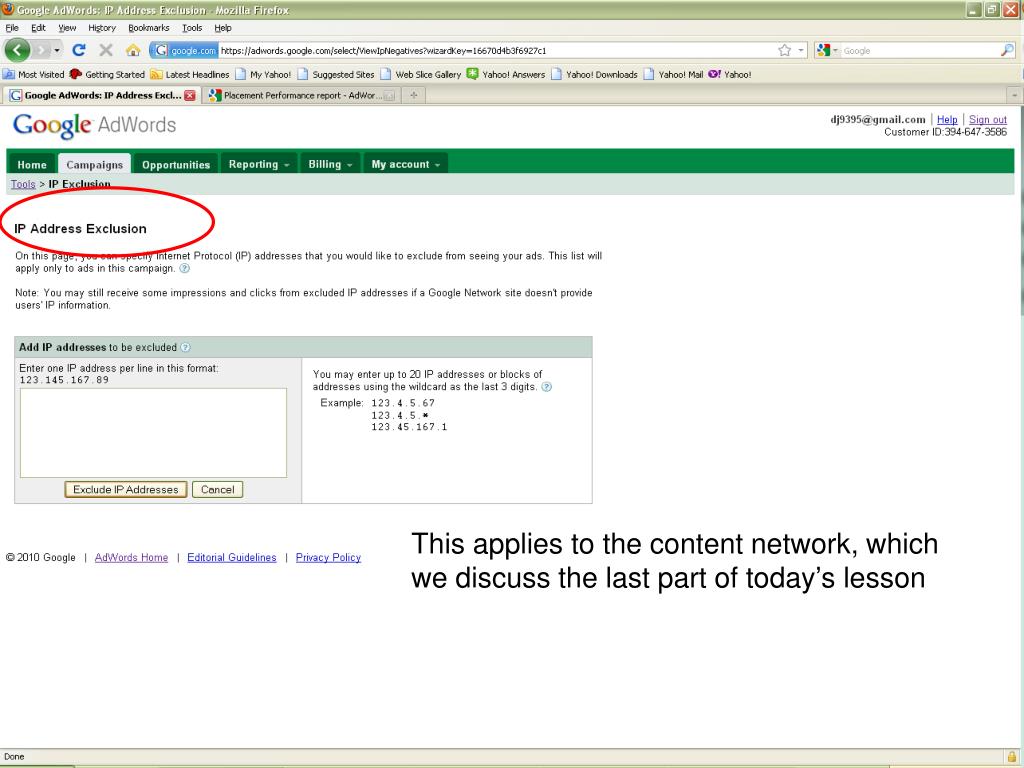Open the Bookmarks menu
Viewport: 1024px width, 768px height.
point(149,27)
